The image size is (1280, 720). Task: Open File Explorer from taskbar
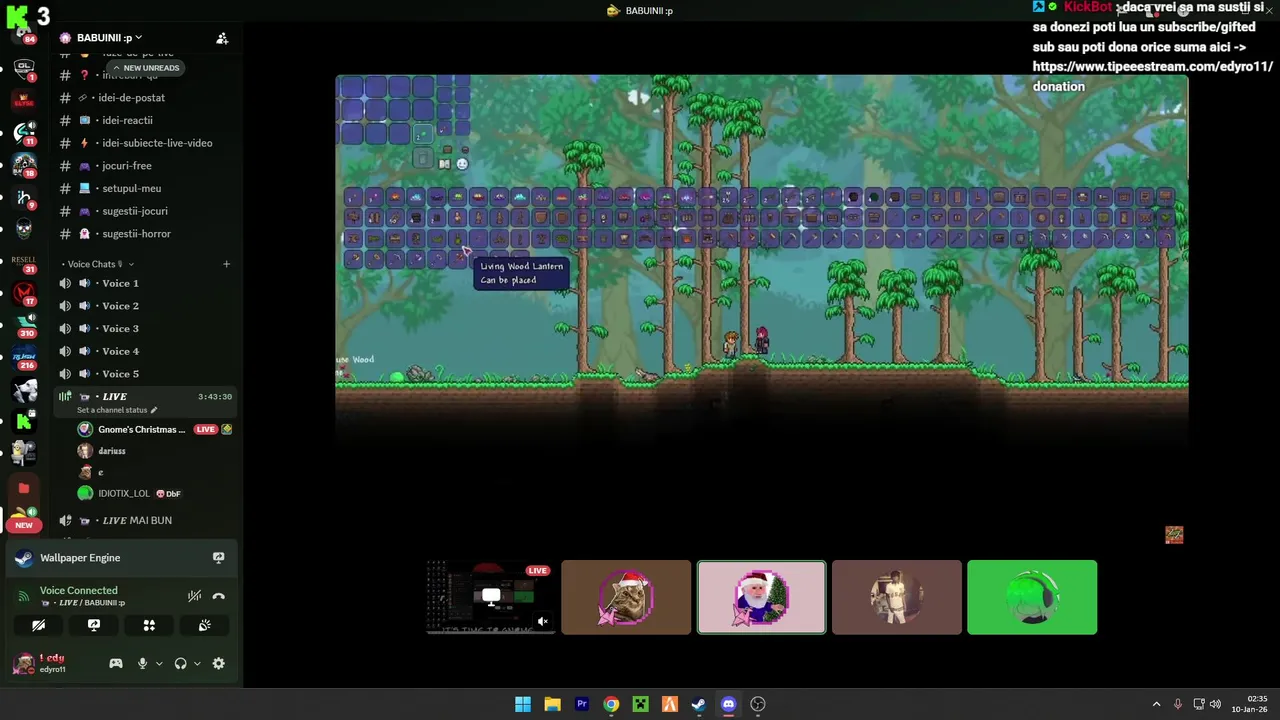tap(552, 704)
